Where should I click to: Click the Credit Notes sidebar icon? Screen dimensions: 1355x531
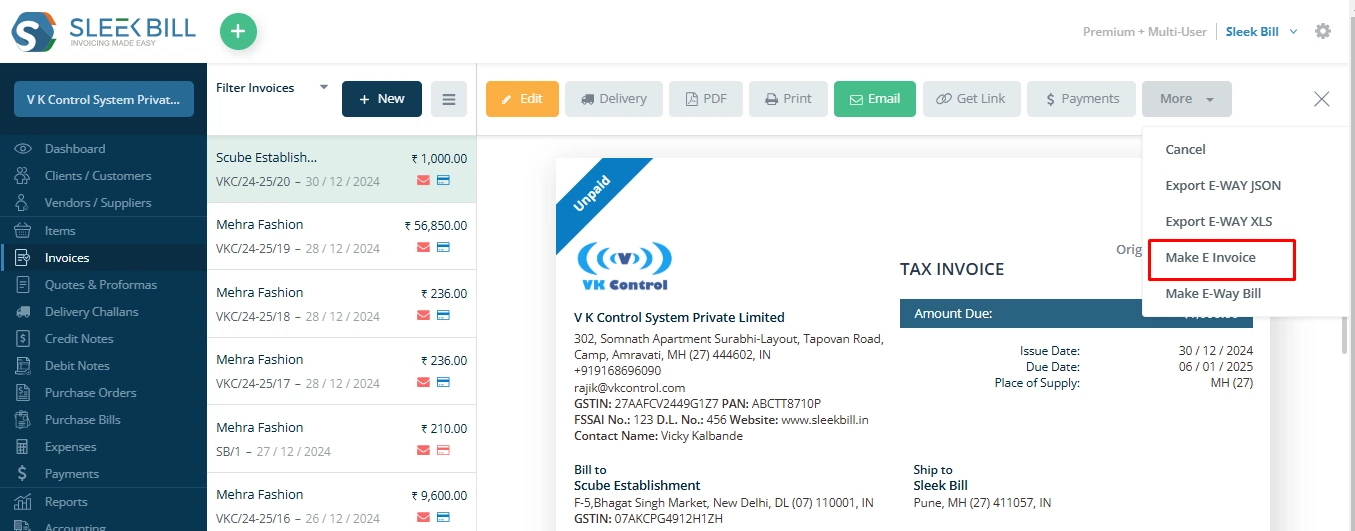[x=23, y=339]
